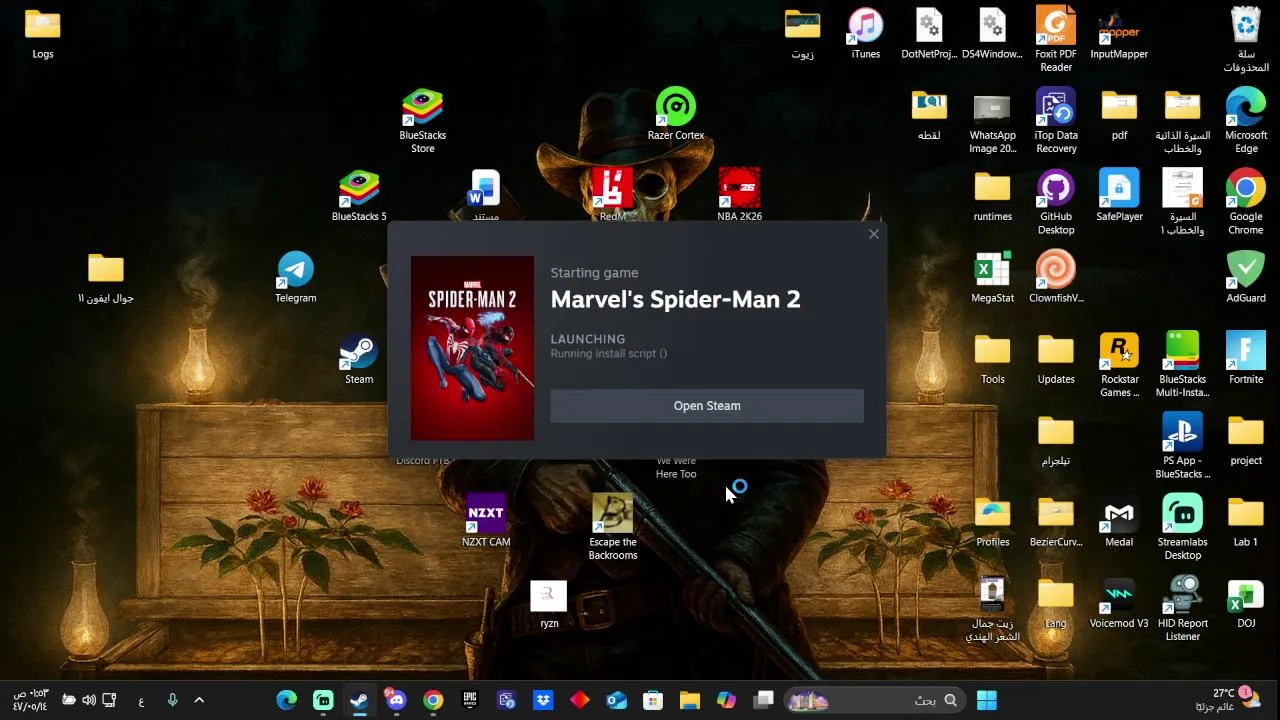Open DS4Windows desktop shortcut
1280x720 pixels.
(993, 33)
